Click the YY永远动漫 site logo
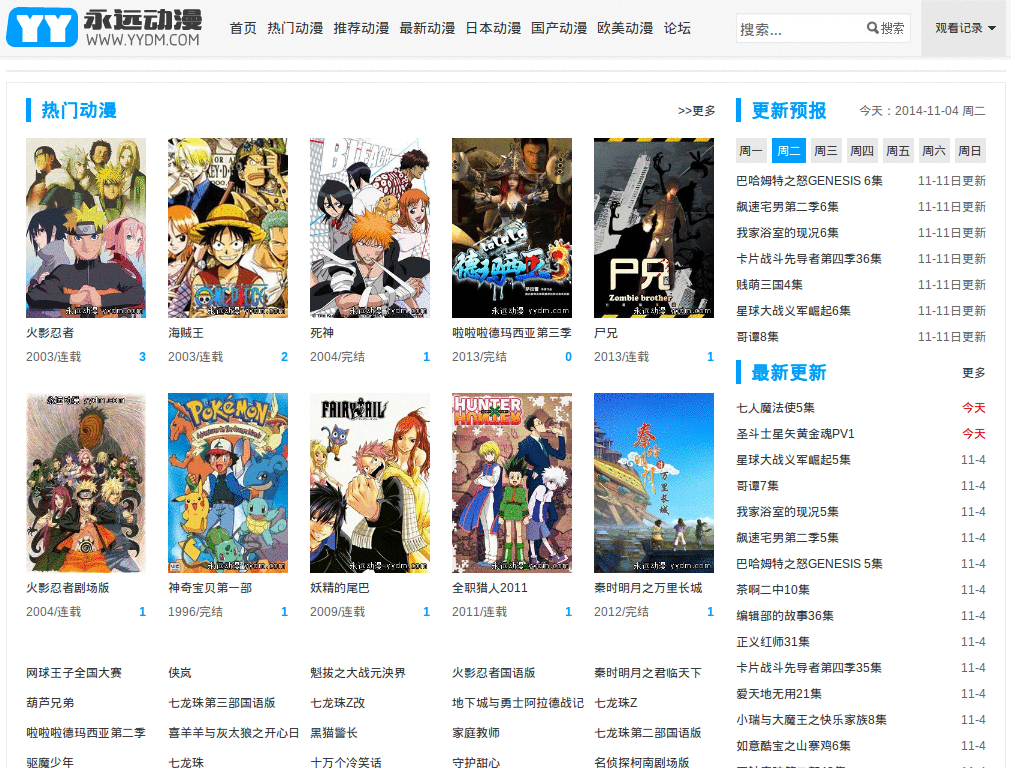 point(104,27)
